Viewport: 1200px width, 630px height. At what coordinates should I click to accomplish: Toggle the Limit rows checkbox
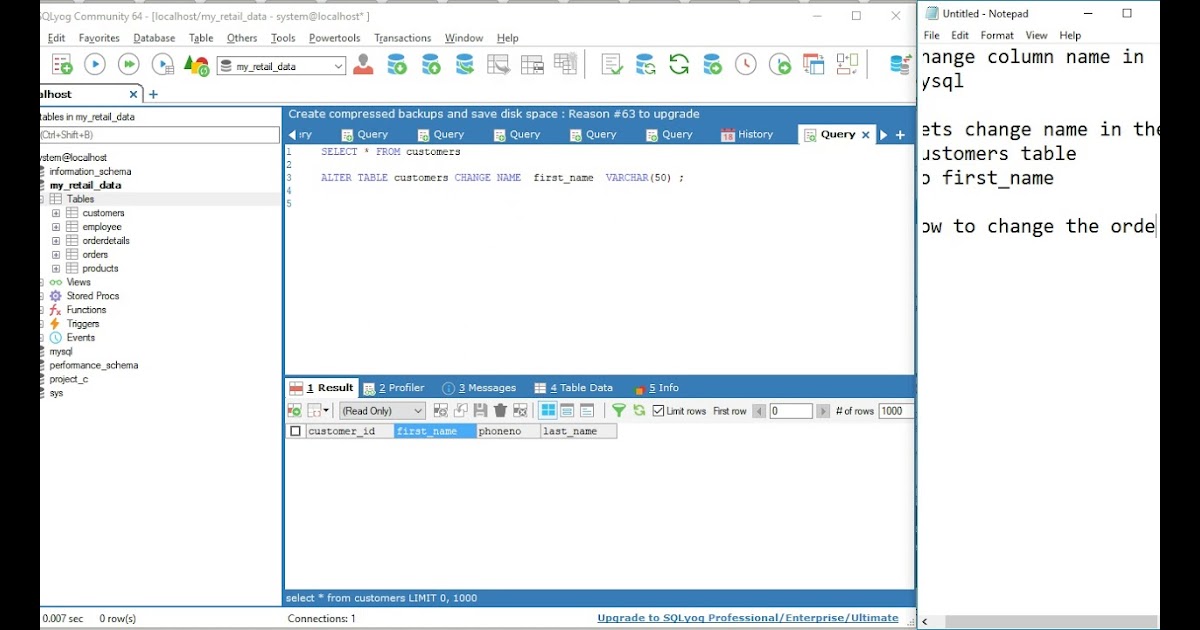coord(658,411)
